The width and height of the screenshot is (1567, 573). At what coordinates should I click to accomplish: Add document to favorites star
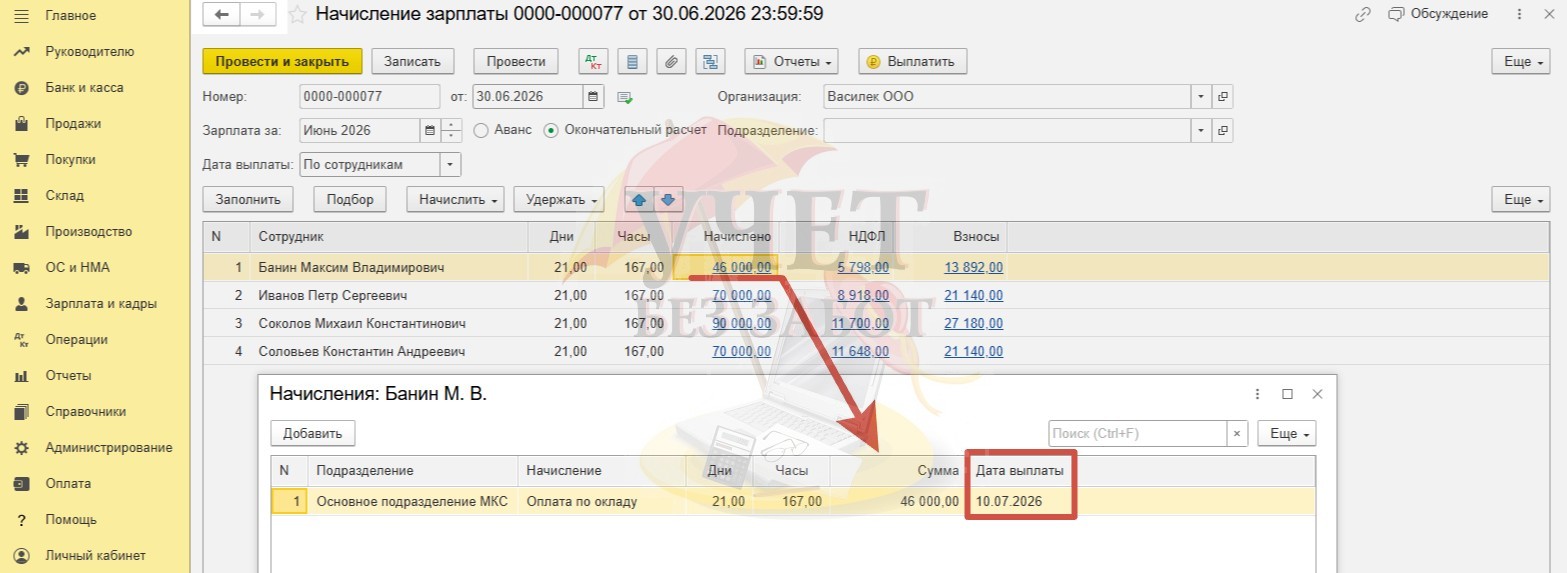[297, 15]
